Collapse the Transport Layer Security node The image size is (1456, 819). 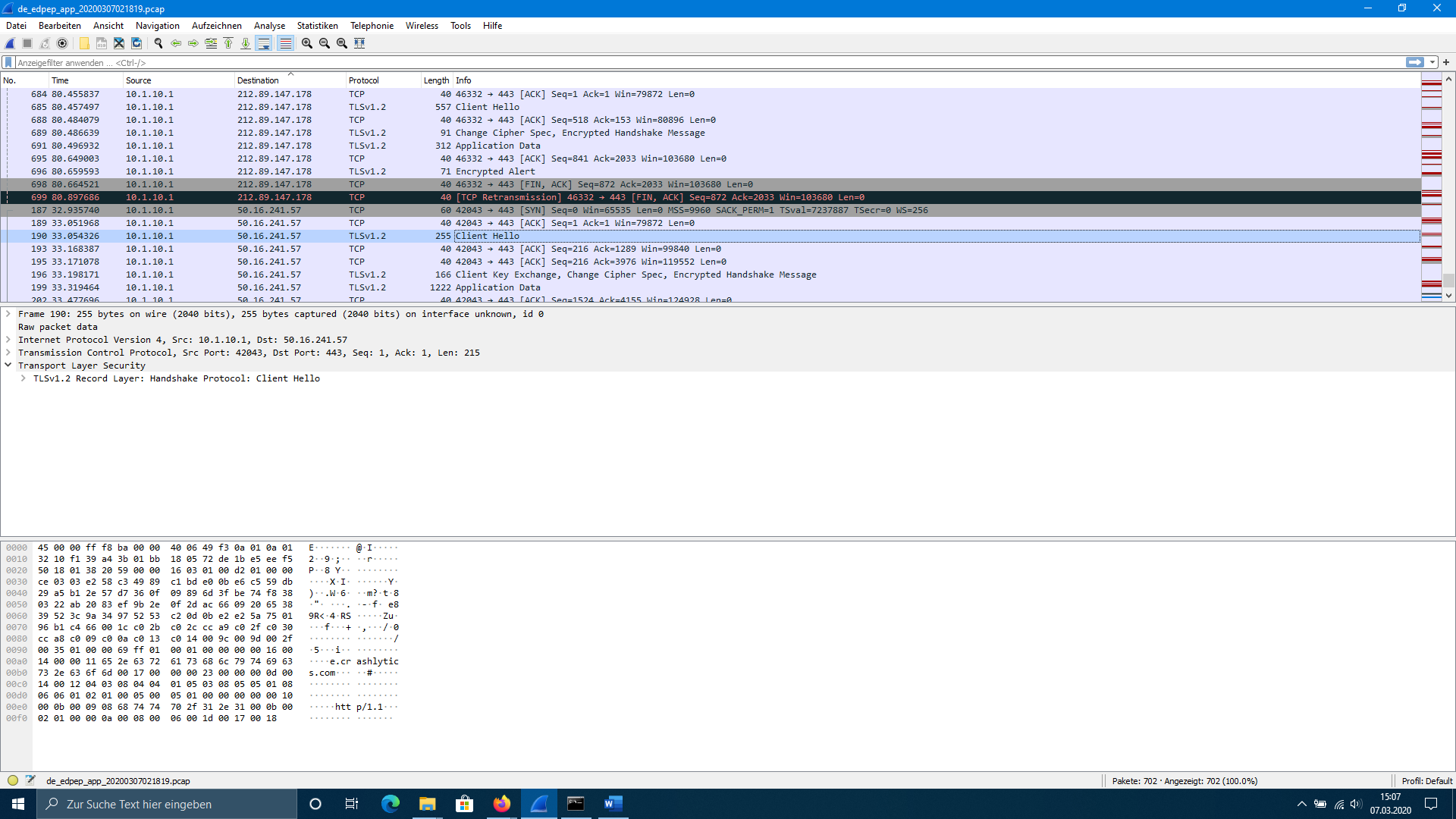[x=8, y=366]
